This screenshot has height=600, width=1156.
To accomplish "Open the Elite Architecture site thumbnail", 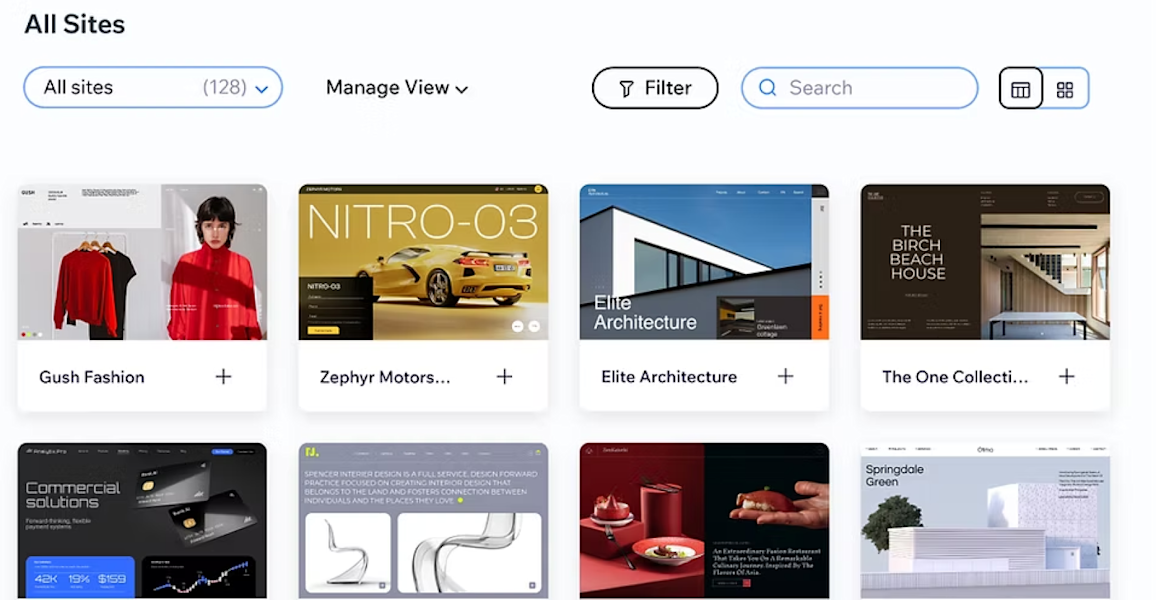I will (704, 262).
